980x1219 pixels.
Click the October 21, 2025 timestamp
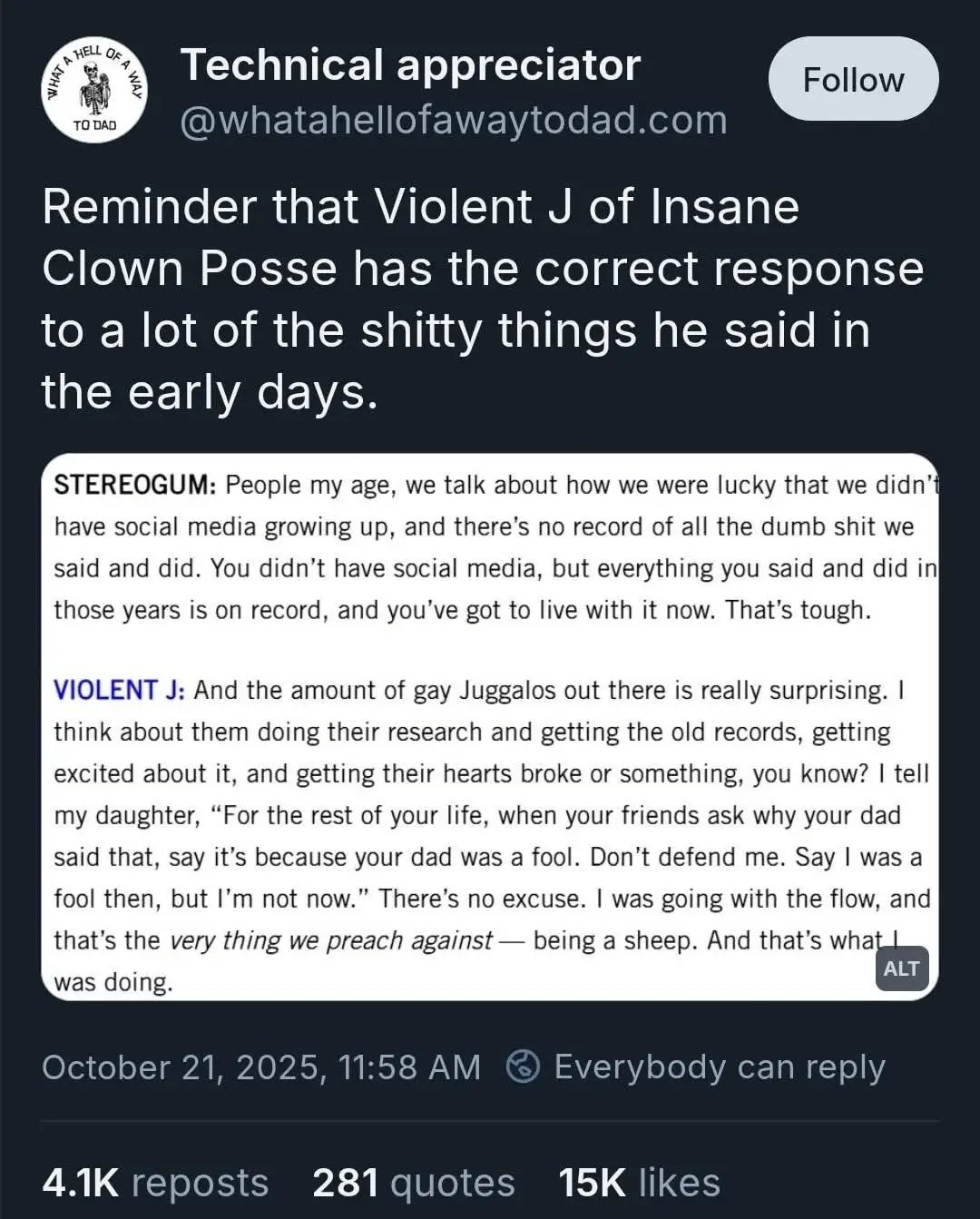[263, 1067]
